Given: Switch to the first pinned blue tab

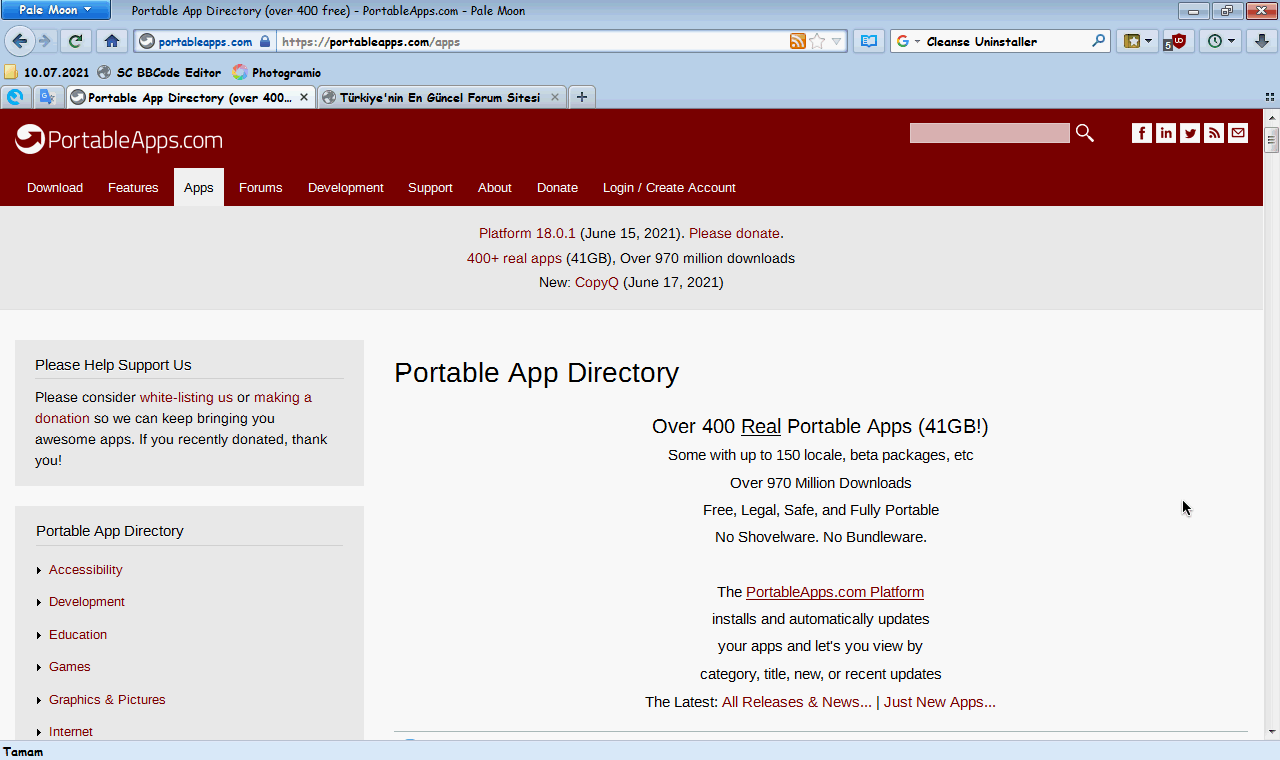Looking at the screenshot, I should (15, 97).
